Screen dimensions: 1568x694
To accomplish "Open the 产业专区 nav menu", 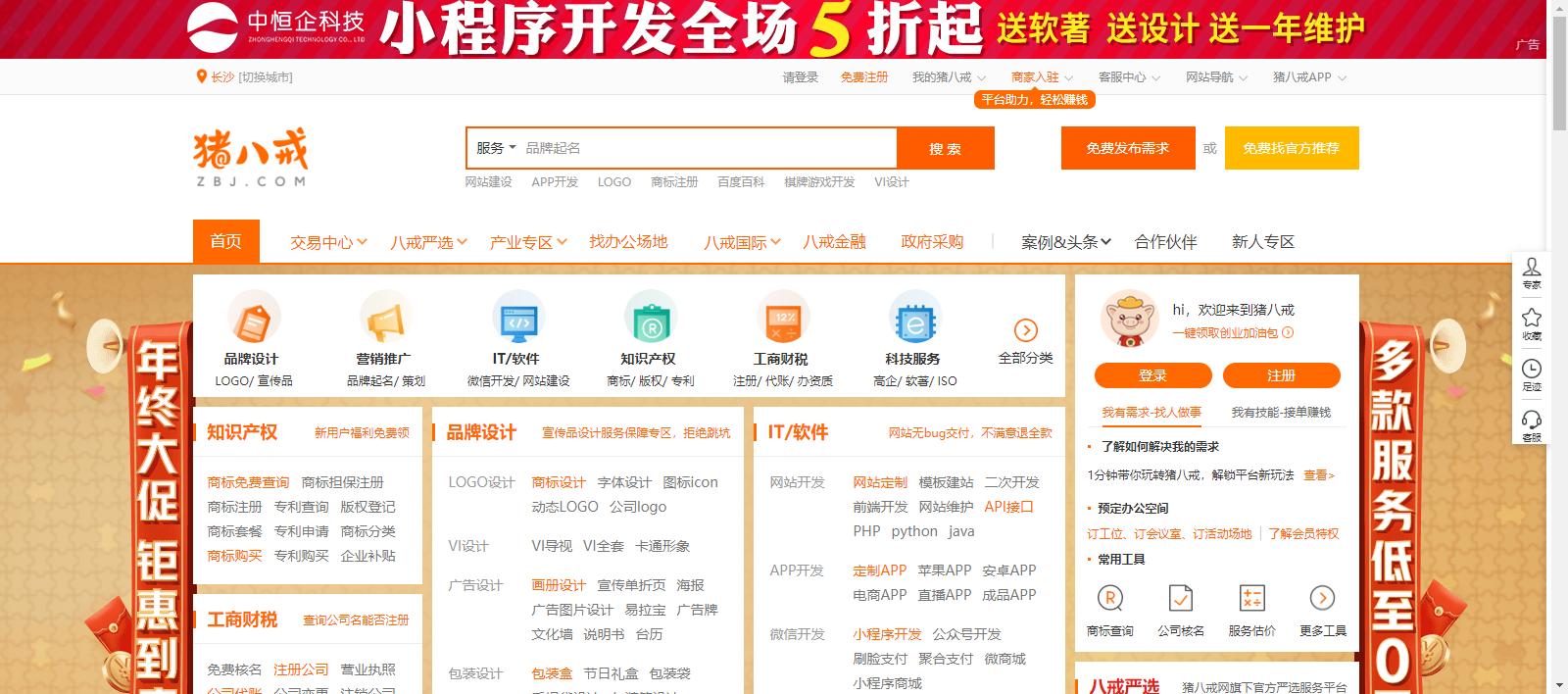I will [528, 242].
